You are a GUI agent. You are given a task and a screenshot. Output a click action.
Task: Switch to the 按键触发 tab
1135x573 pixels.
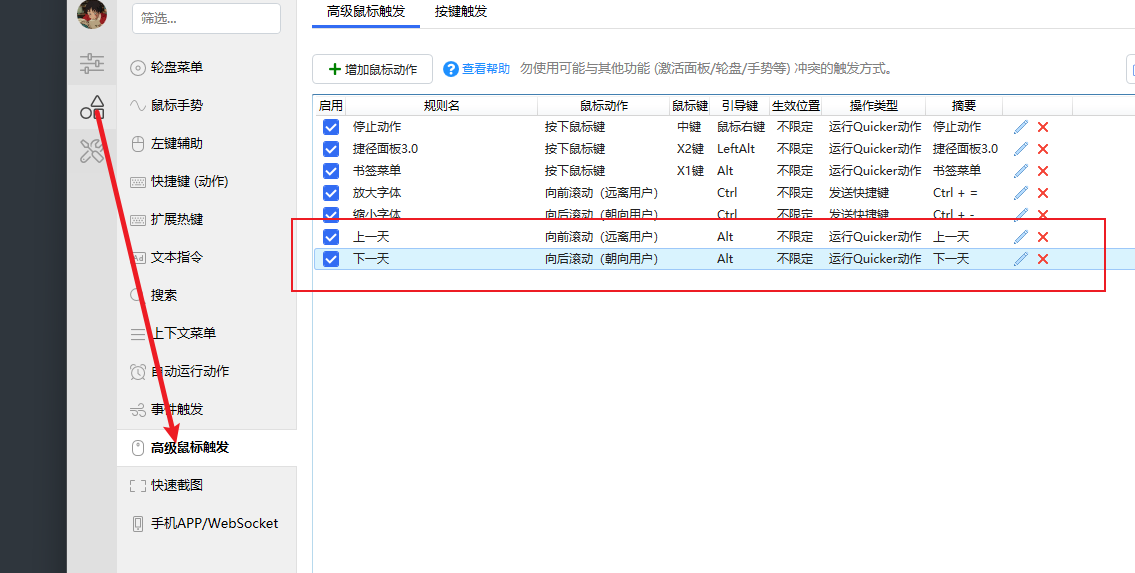coord(460,12)
